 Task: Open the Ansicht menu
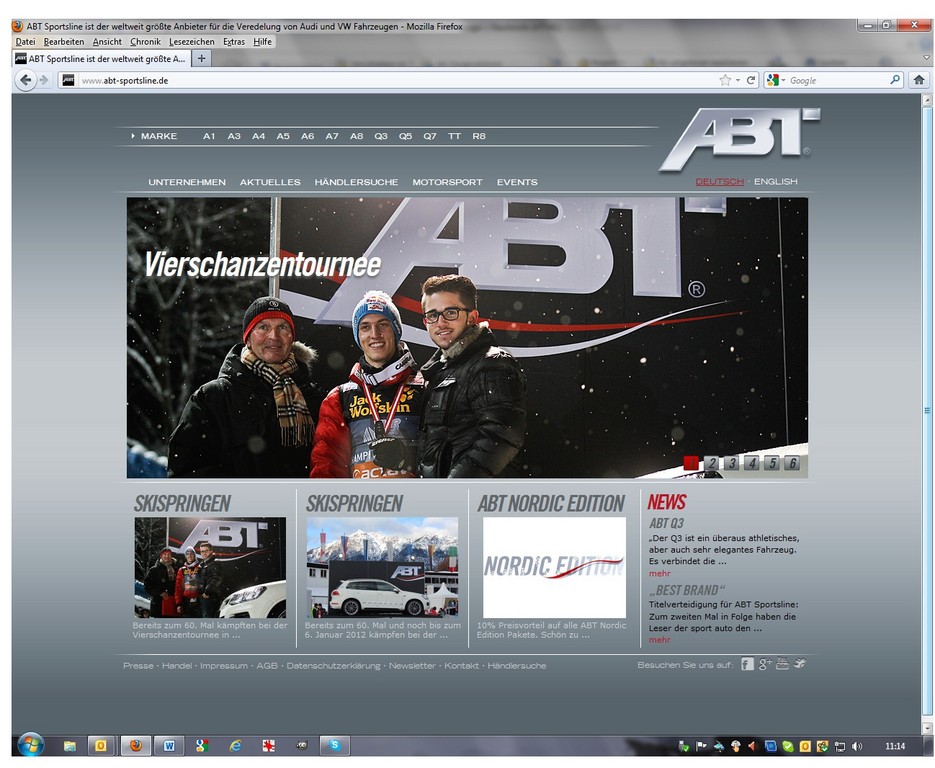107,42
